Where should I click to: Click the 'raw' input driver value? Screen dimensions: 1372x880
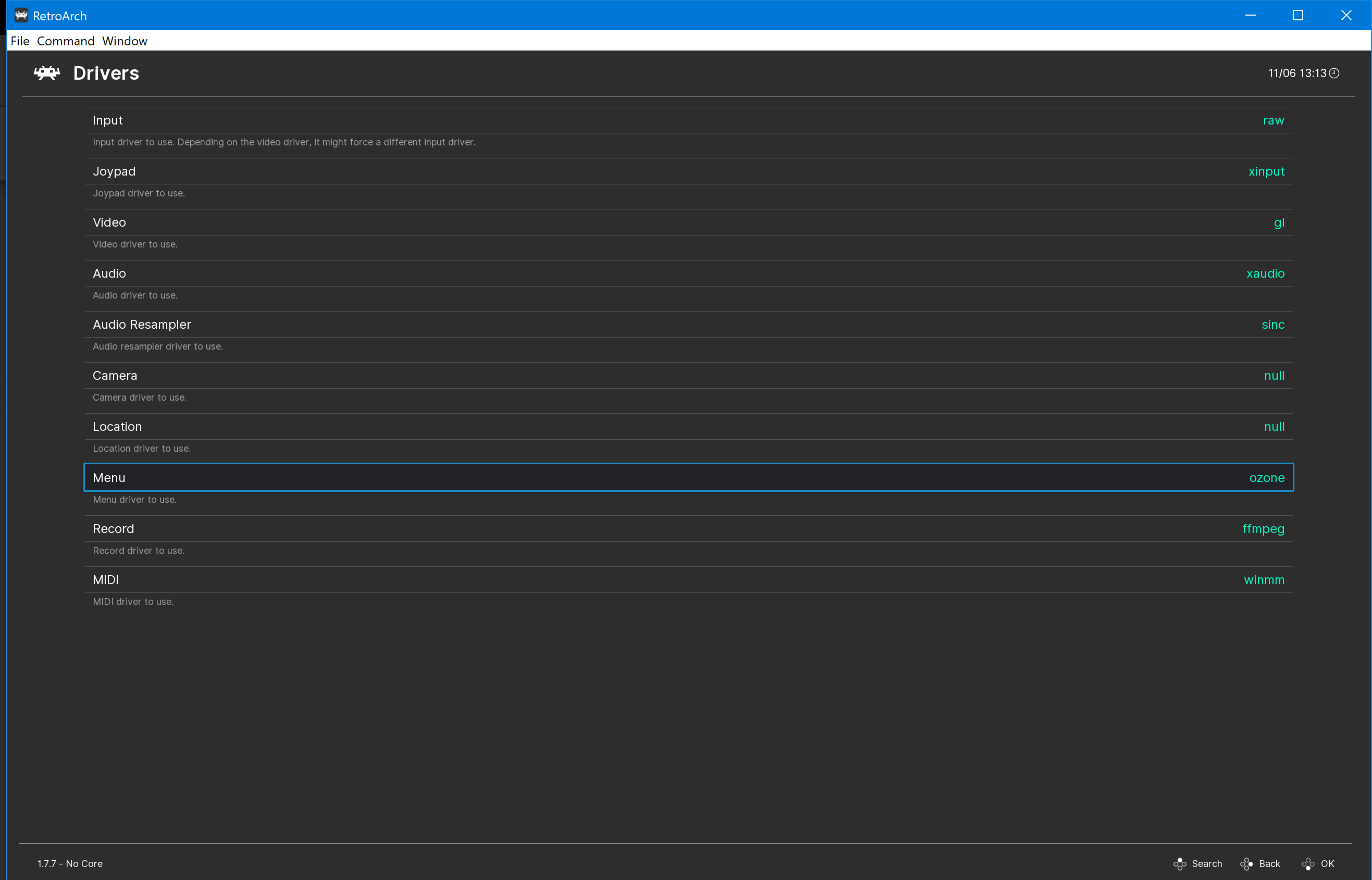click(1274, 120)
